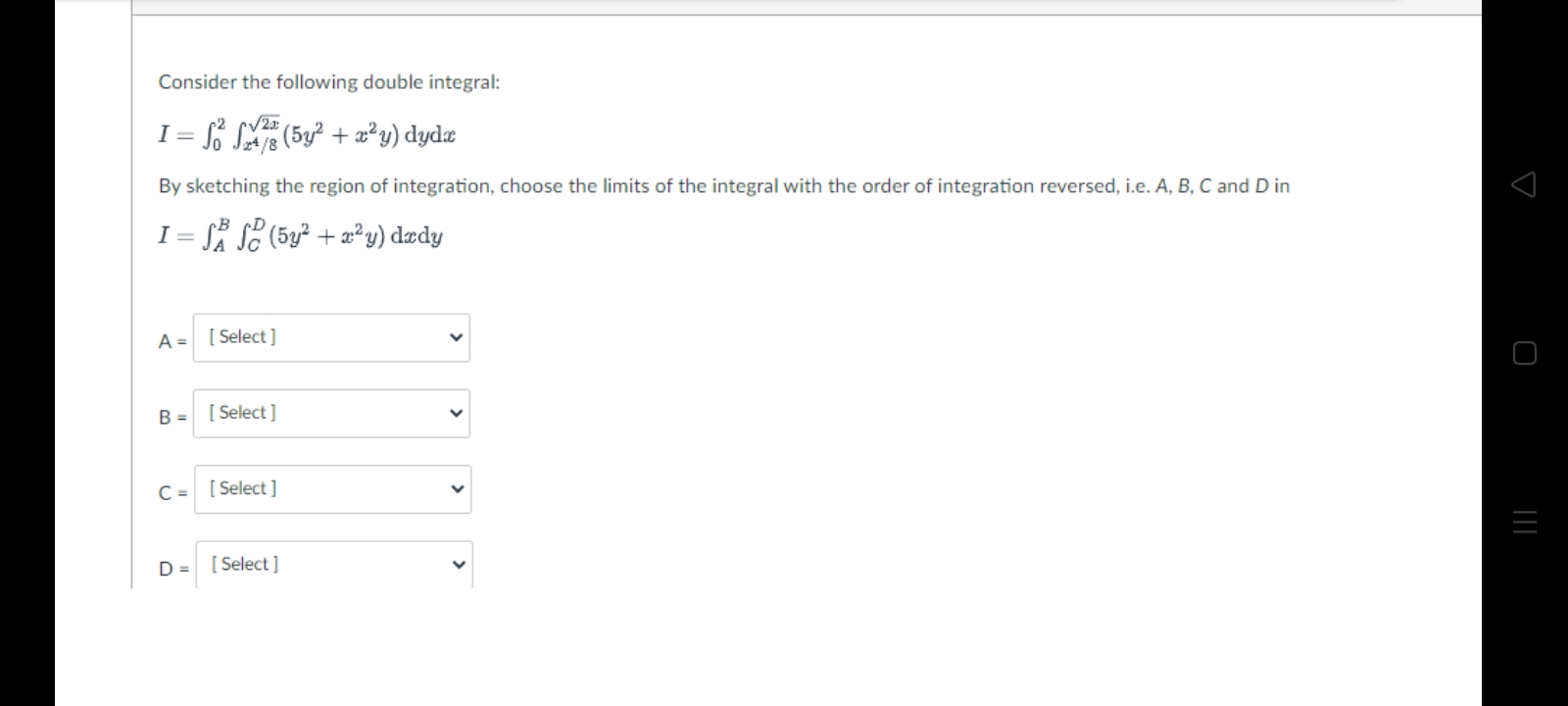Click the sketching region instruction text

coord(723,185)
